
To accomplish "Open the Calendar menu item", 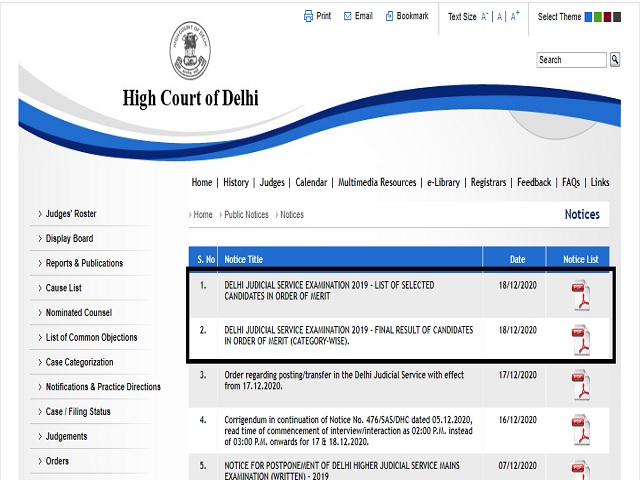I will tap(311, 182).
